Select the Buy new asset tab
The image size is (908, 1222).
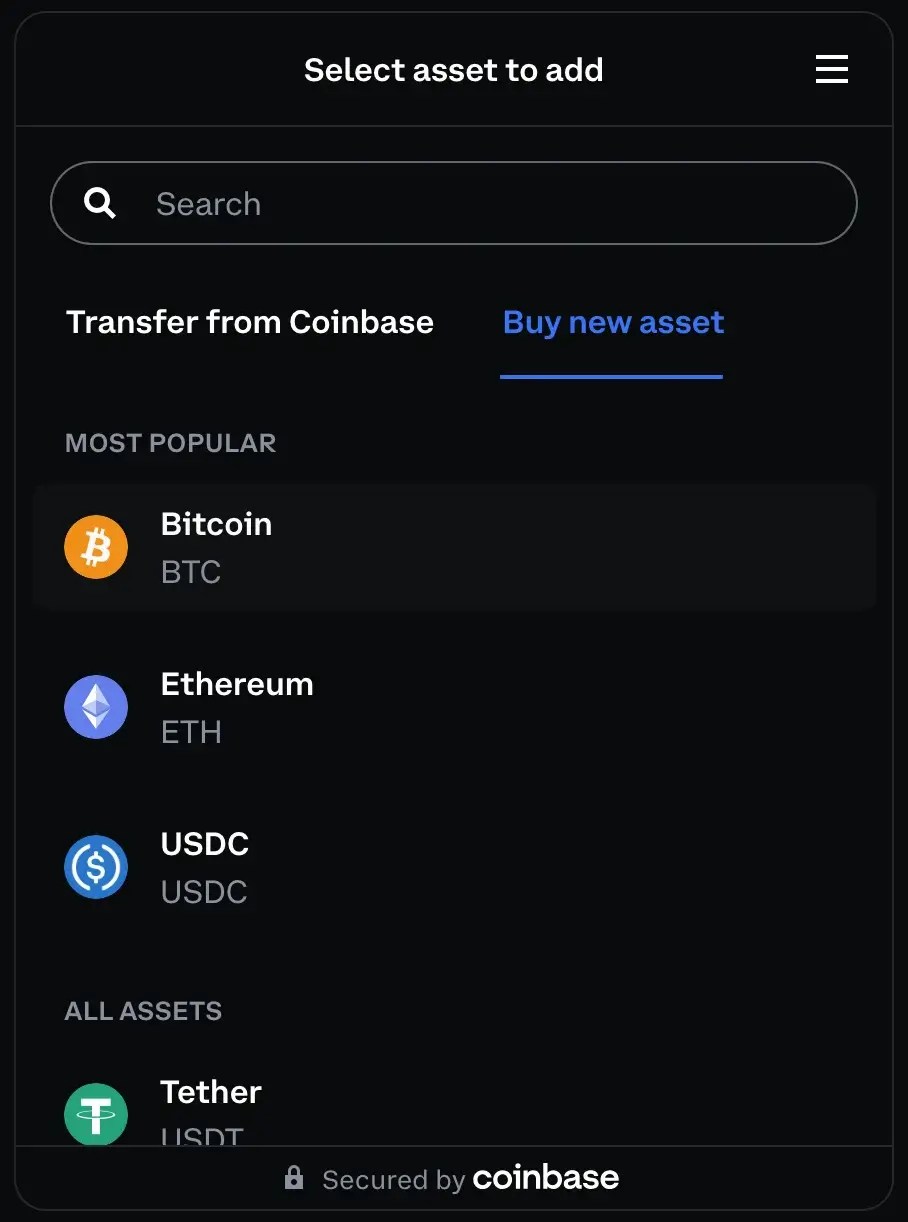[x=613, y=321]
